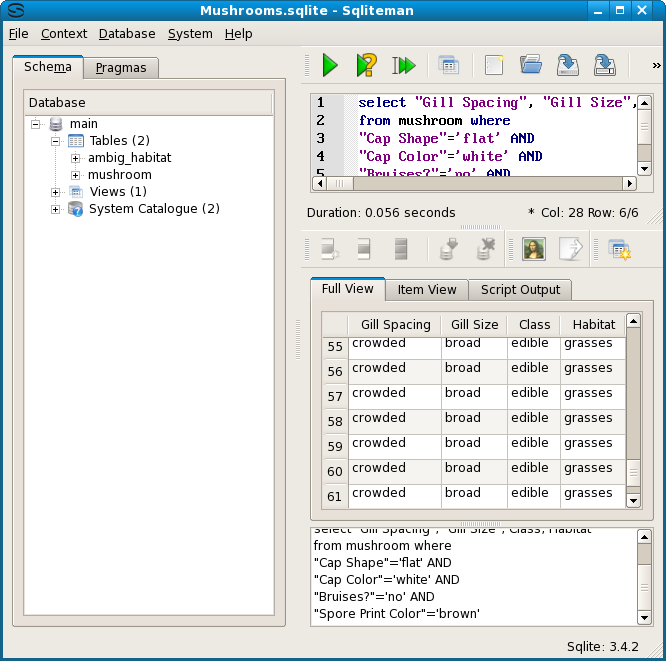Click SQL editor scroll right arrow
The image size is (666, 661).
tap(629, 184)
